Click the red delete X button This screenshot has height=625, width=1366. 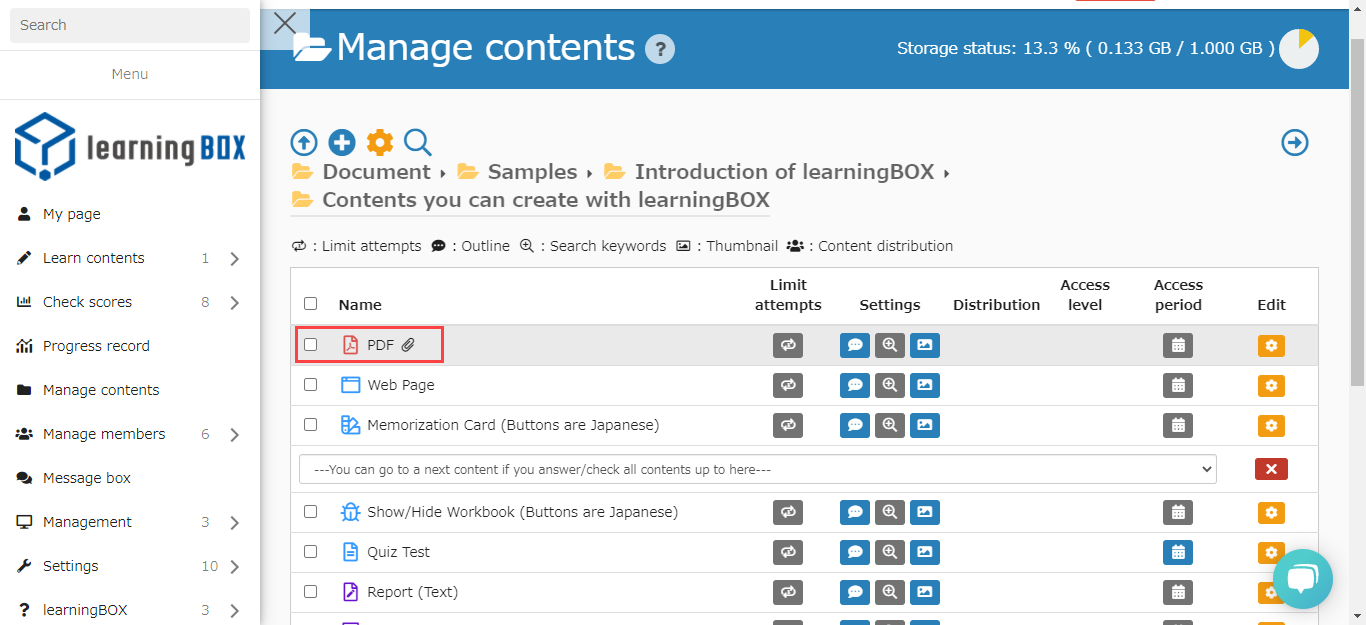(x=1271, y=469)
